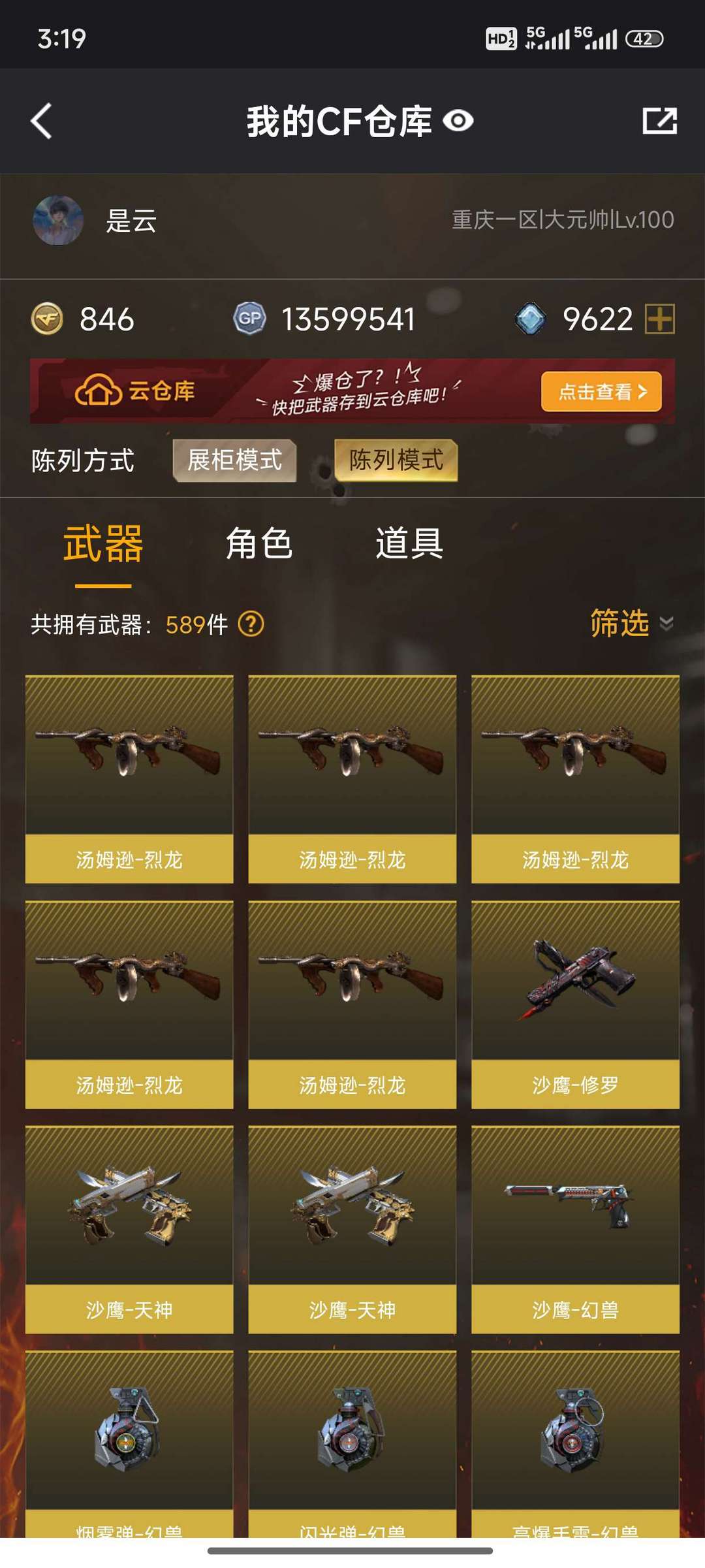
Task: Open the 沙鹰-幻兽 weapon thumbnail
Action: (x=575, y=1230)
